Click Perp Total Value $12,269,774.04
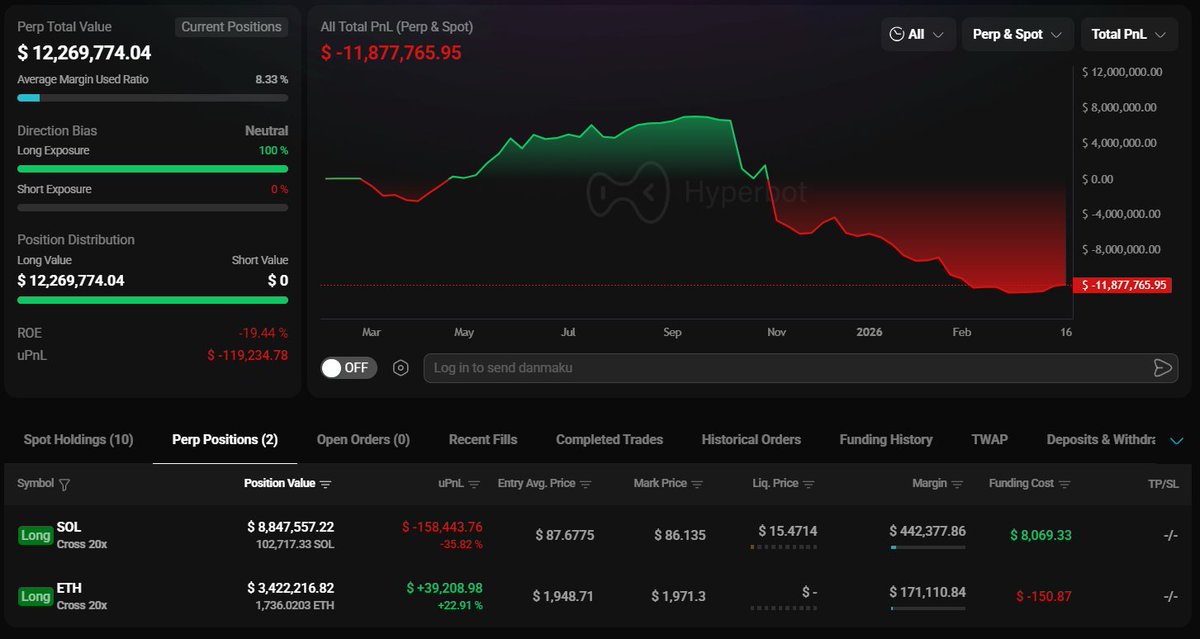 pyautogui.click(x=84, y=53)
